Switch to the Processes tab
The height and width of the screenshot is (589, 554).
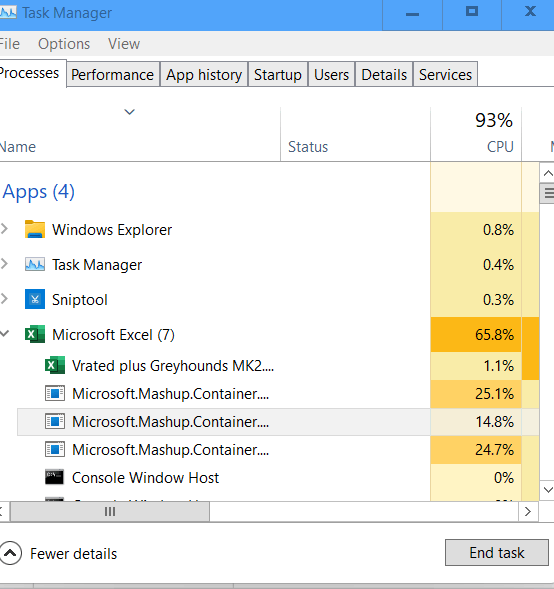tap(33, 73)
